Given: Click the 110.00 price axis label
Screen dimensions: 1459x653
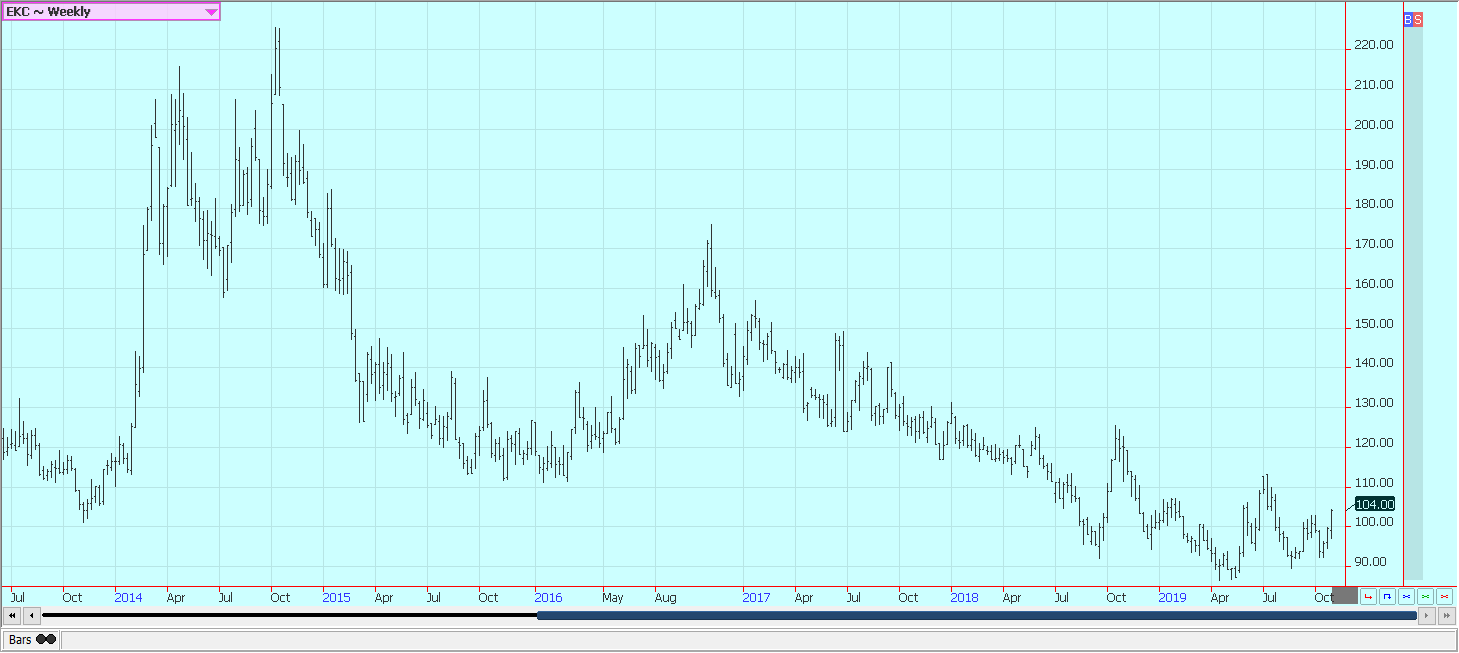Looking at the screenshot, I should click(x=1374, y=483).
